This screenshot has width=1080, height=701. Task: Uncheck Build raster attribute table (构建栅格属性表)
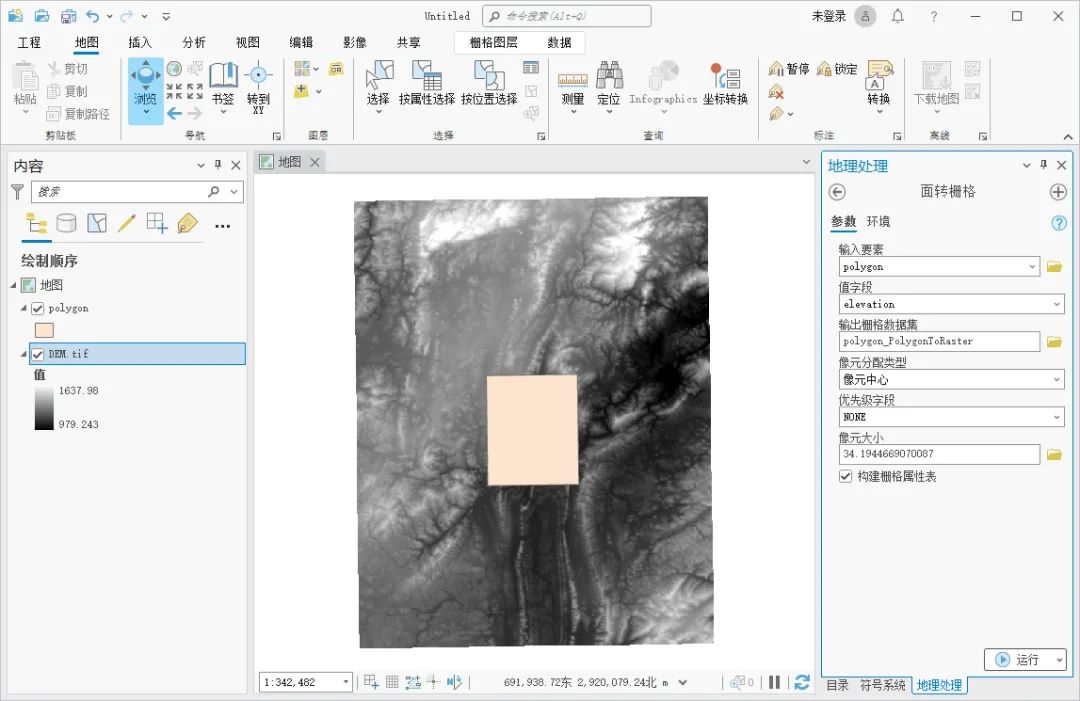846,477
